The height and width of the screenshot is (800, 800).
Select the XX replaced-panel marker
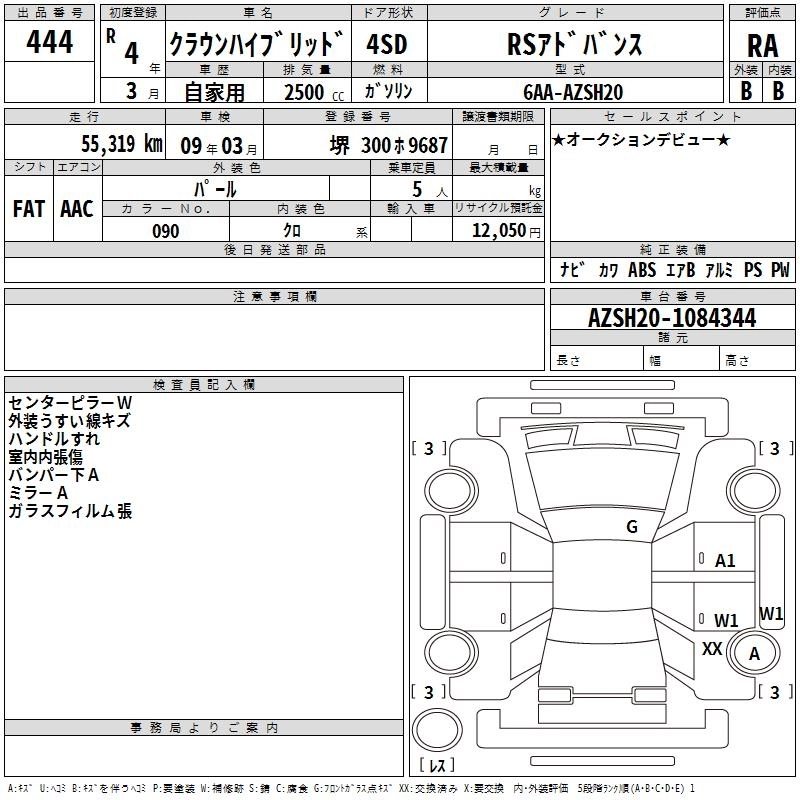(712, 648)
